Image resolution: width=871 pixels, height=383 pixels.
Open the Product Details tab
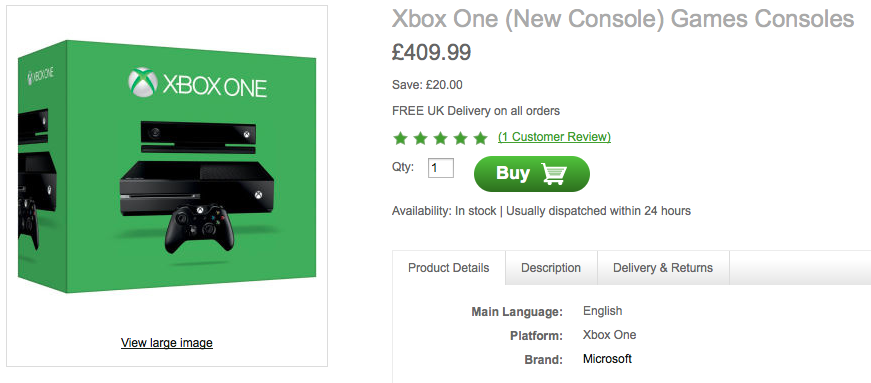(449, 268)
